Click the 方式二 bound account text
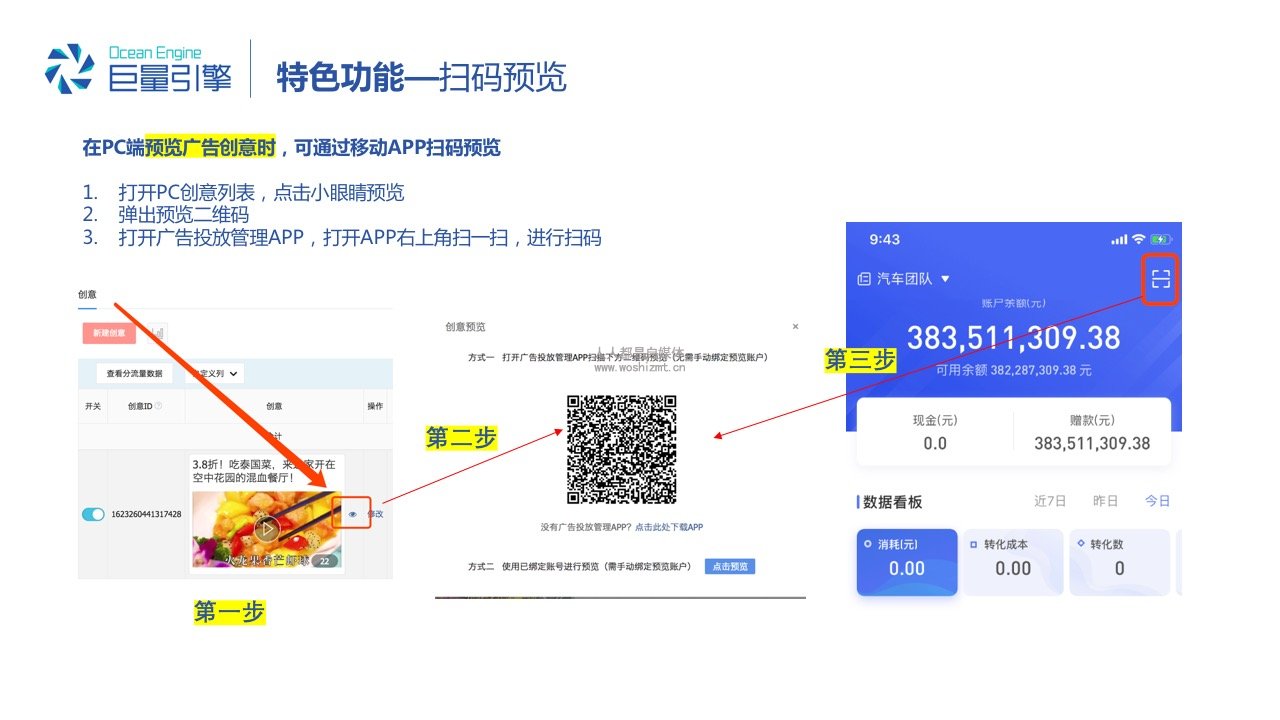The image size is (1280, 720). pos(580,567)
